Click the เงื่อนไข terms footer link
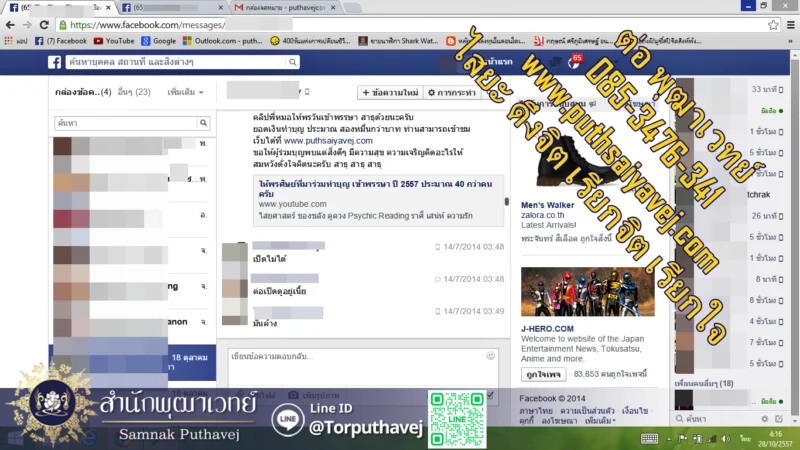 [635, 411]
